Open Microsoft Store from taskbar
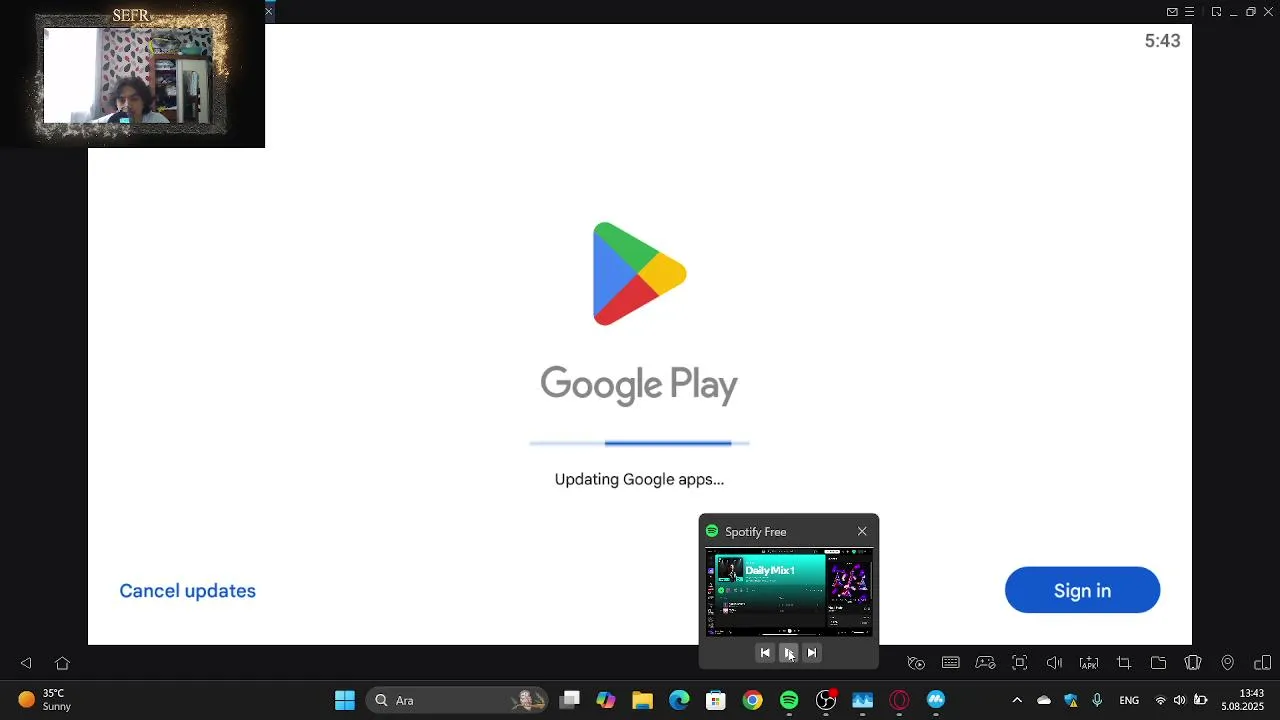 (716, 700)
